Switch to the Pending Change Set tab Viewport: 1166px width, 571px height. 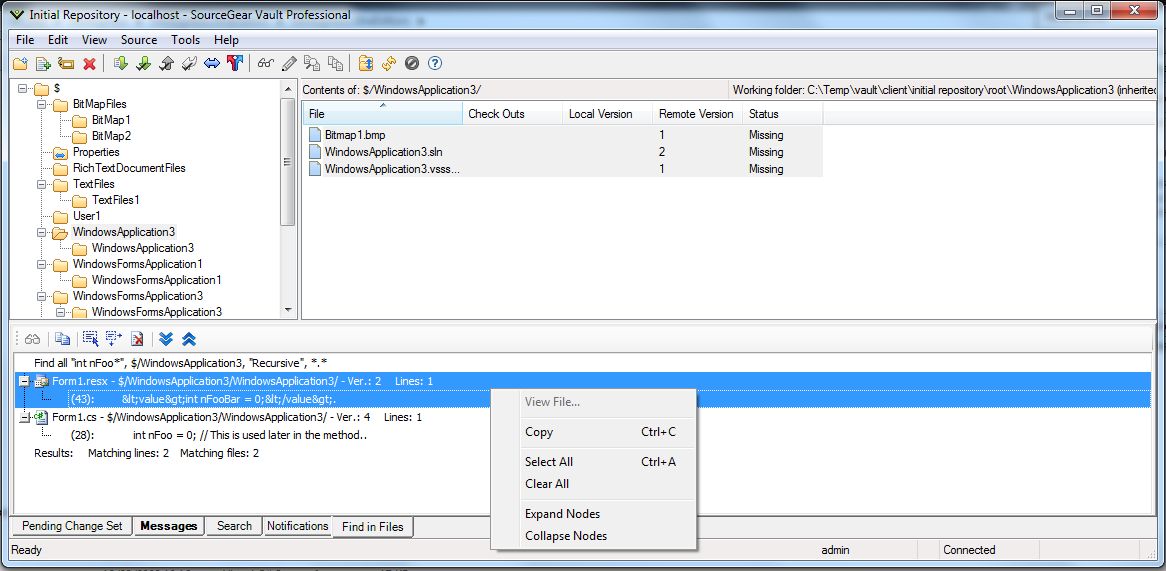pos(72,526)
